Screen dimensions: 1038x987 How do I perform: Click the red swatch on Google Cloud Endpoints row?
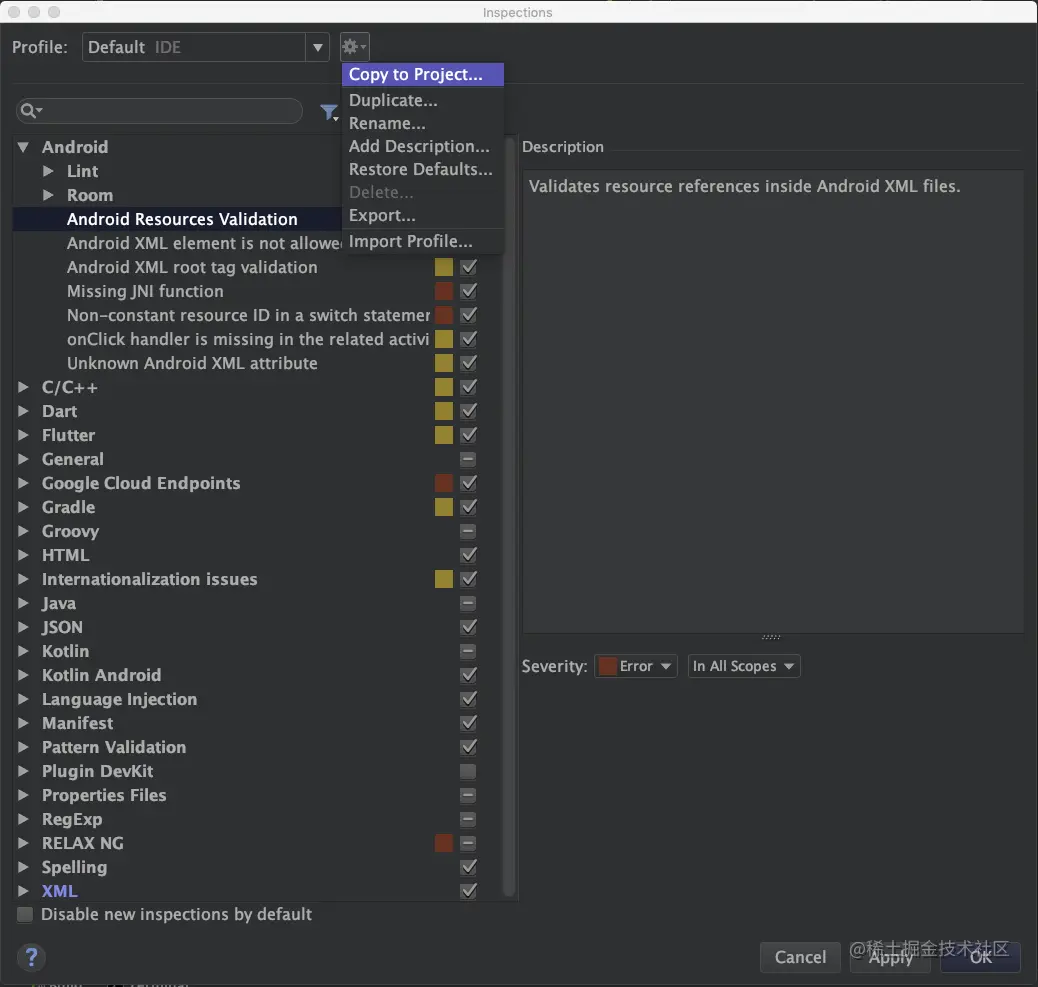tap(444, 483)
